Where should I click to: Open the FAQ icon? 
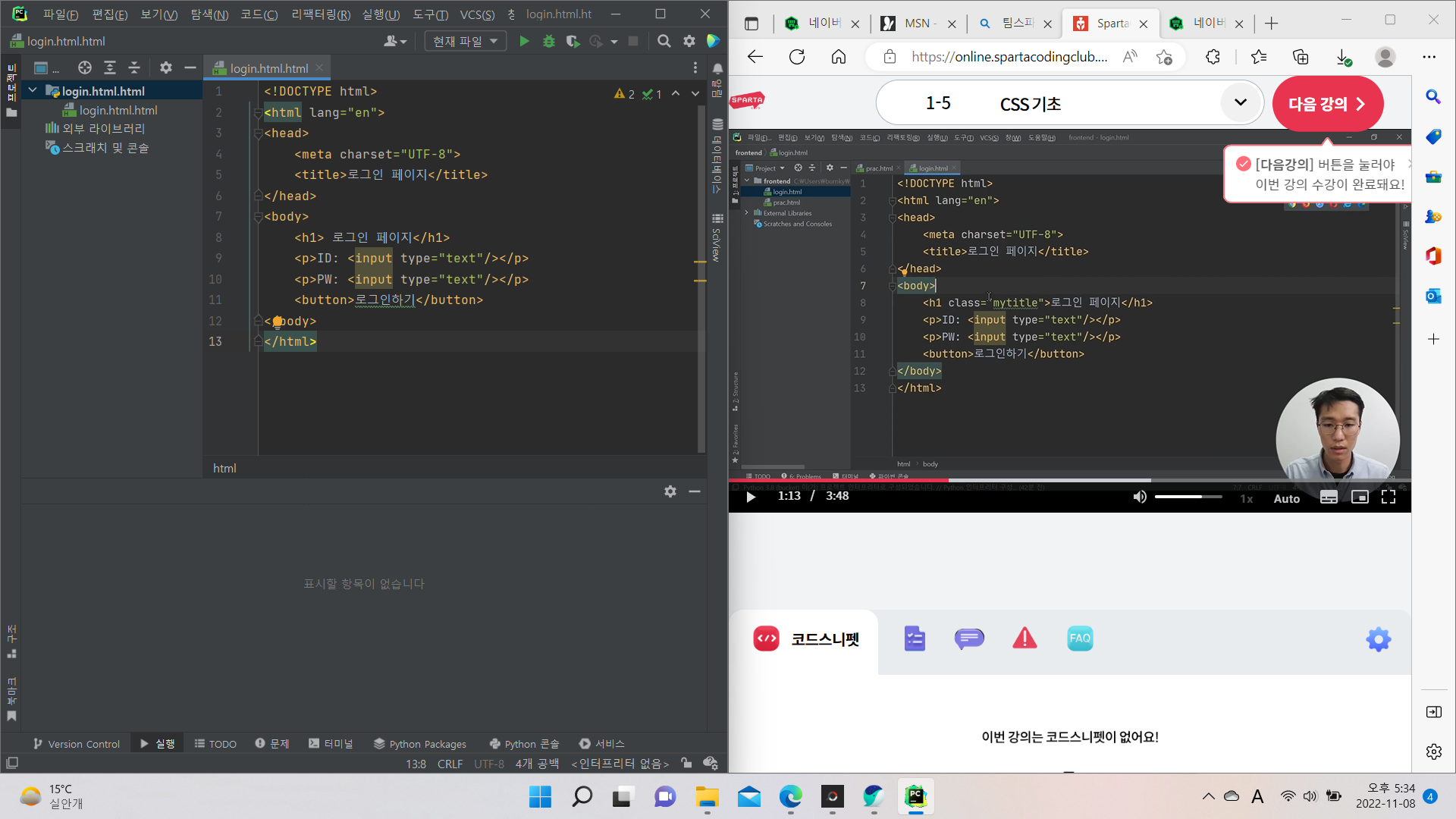coord(1080,639)
